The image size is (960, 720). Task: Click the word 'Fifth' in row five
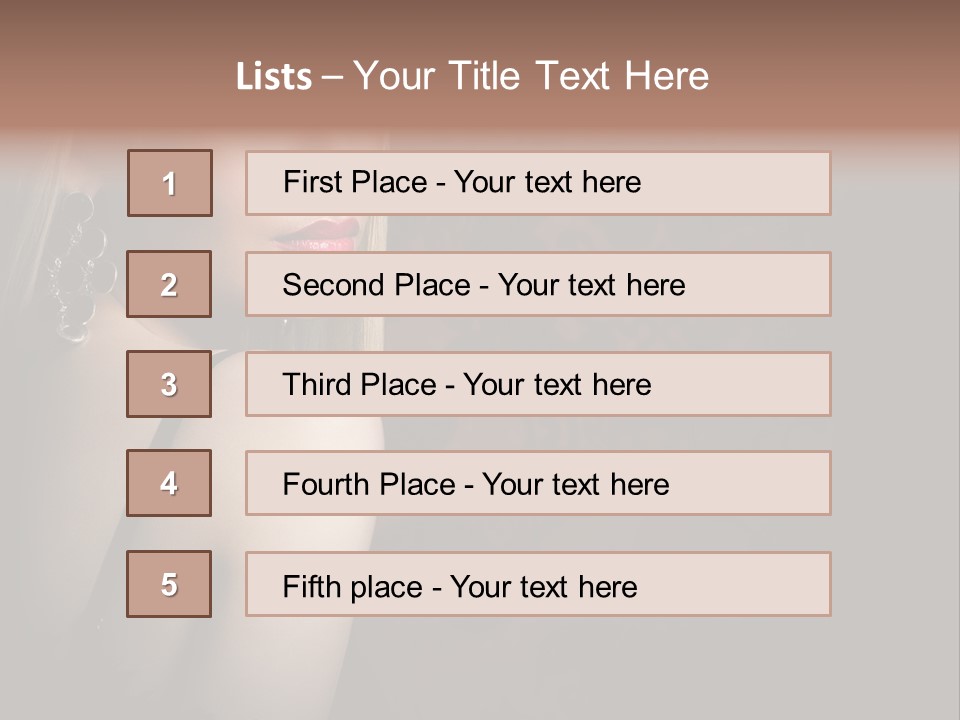(x=311, y=587)
